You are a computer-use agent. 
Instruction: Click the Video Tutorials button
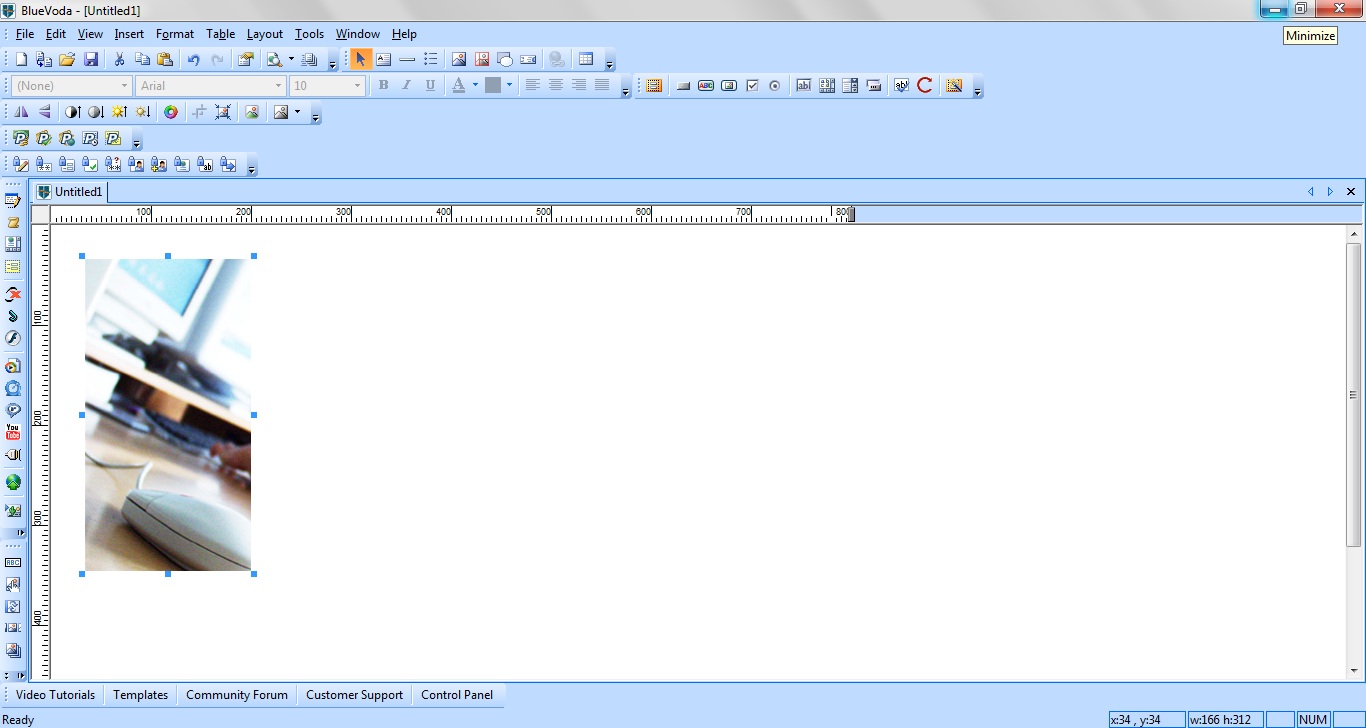(55, 695)
